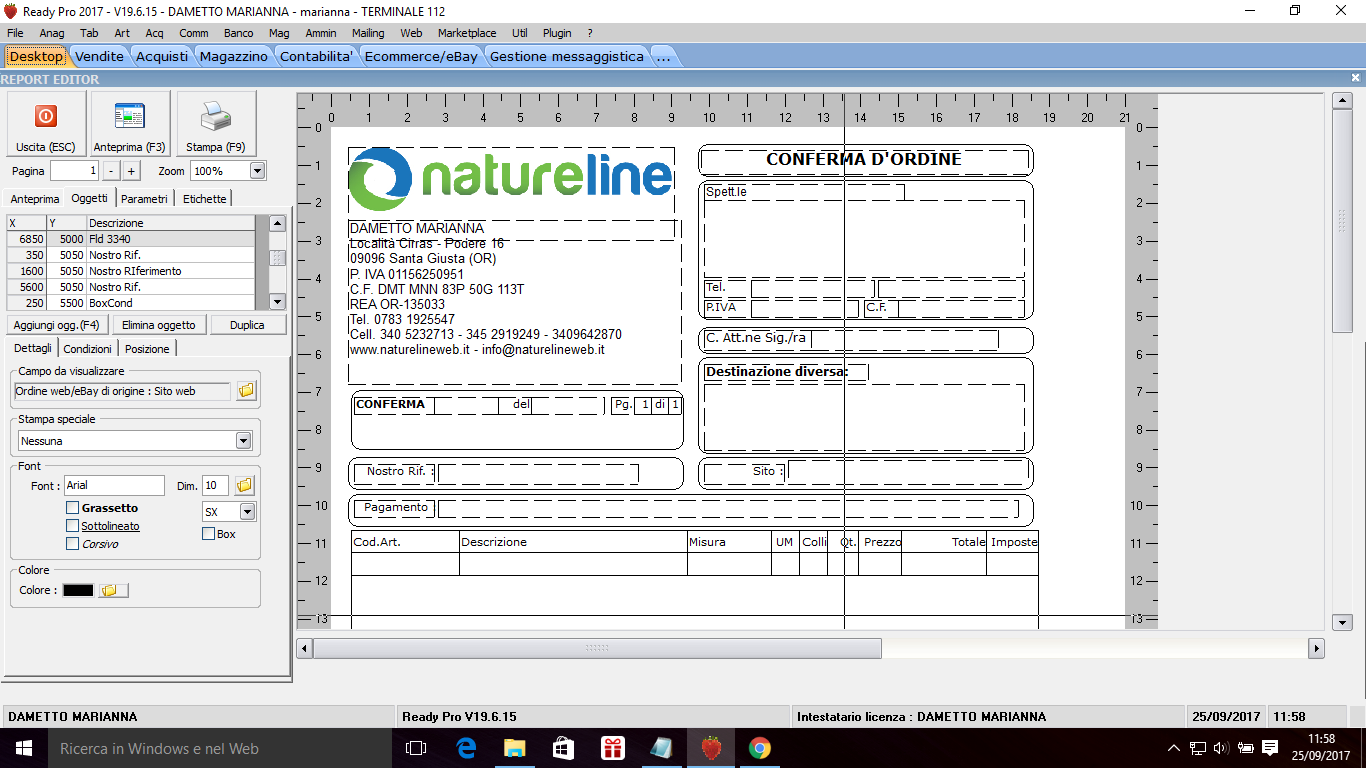Click the Windows Start button
This screenshot has height=768, width=1366.
click(x=24, y=748)
